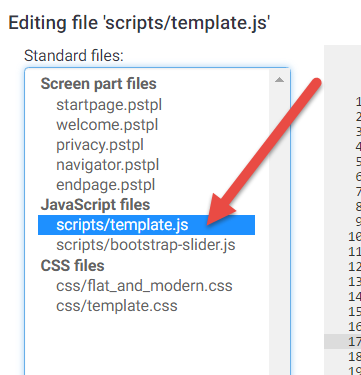The width and height of the screenshot is (361, 375).
Task: Select startpage.pstpl in file list
Action: tap(109, 105)
